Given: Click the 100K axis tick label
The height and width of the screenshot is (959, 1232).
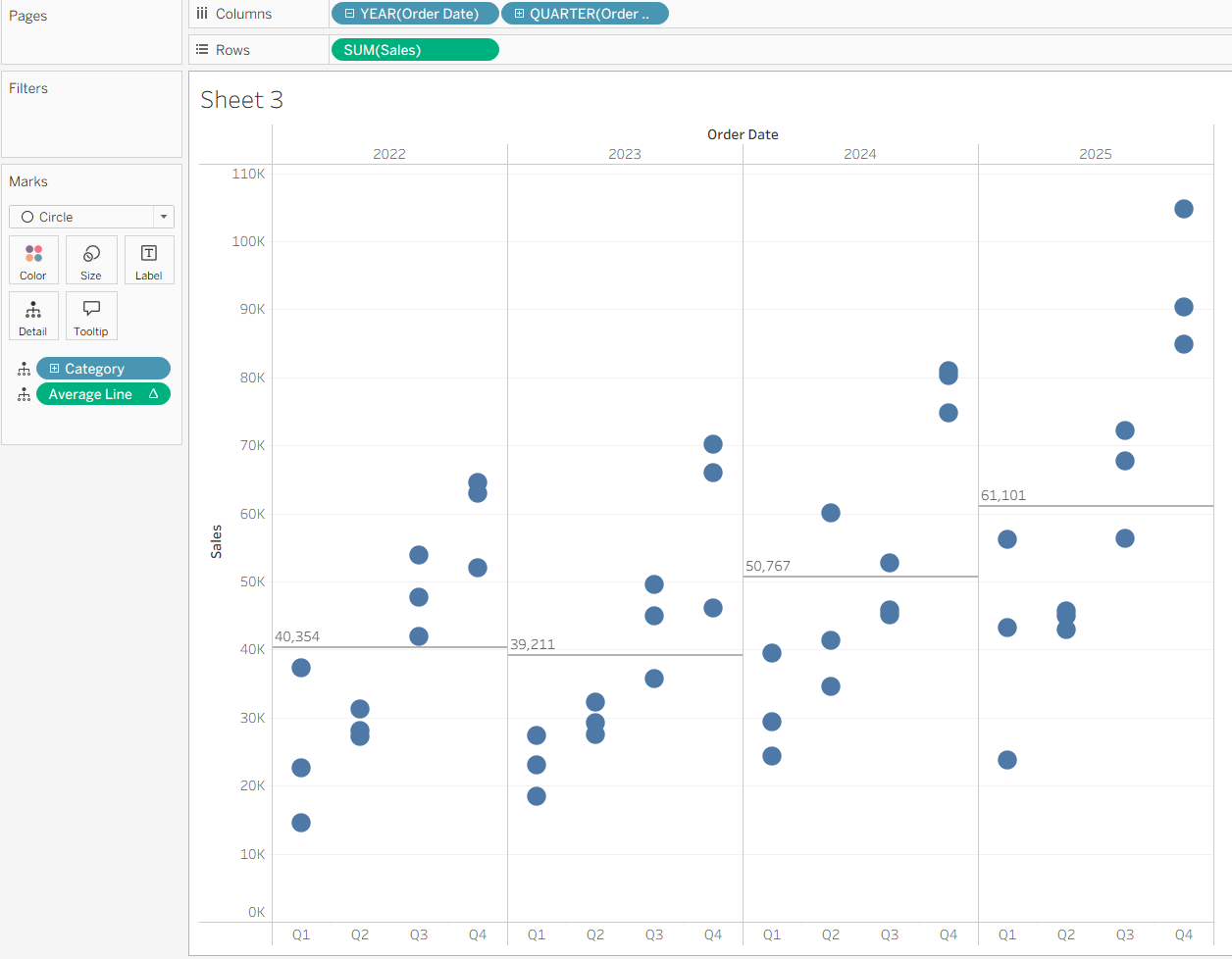Looking at the screenshot, I should pyautogui.click(x=248, y=241).
